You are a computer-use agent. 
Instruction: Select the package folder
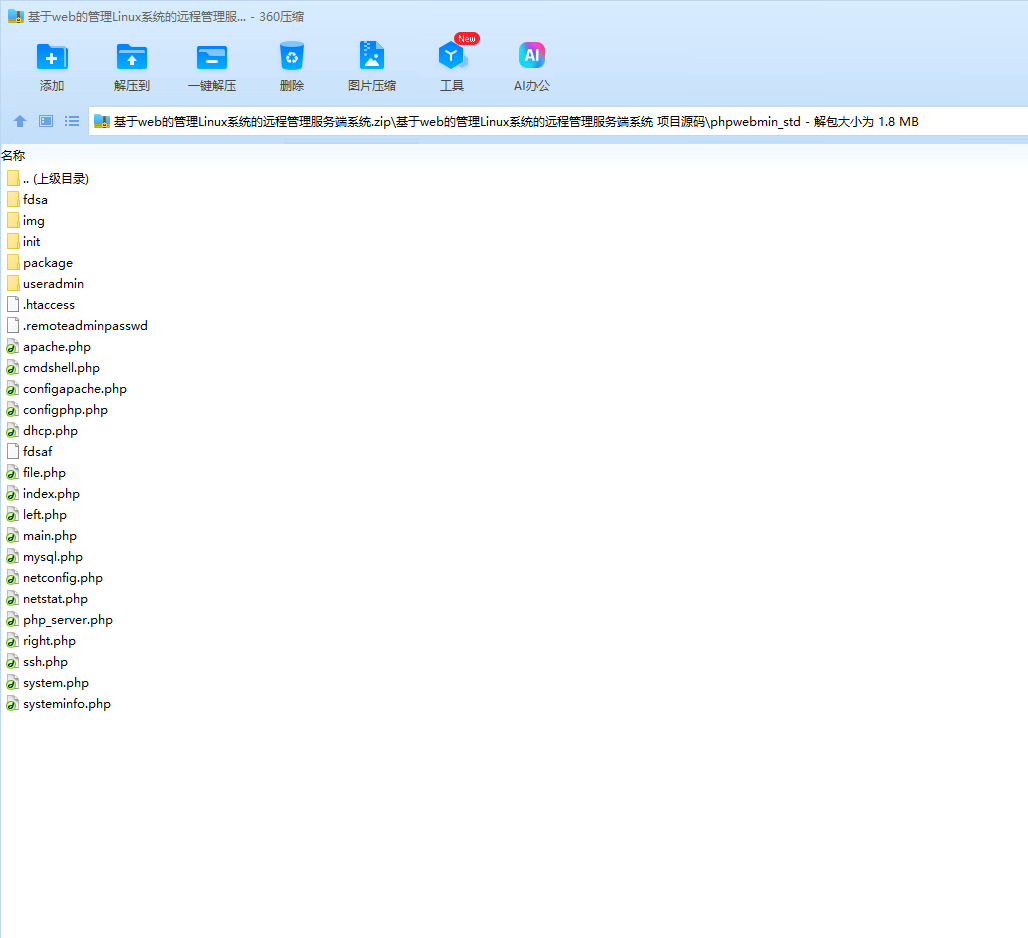pyautogui.click(x=40, y=262)
